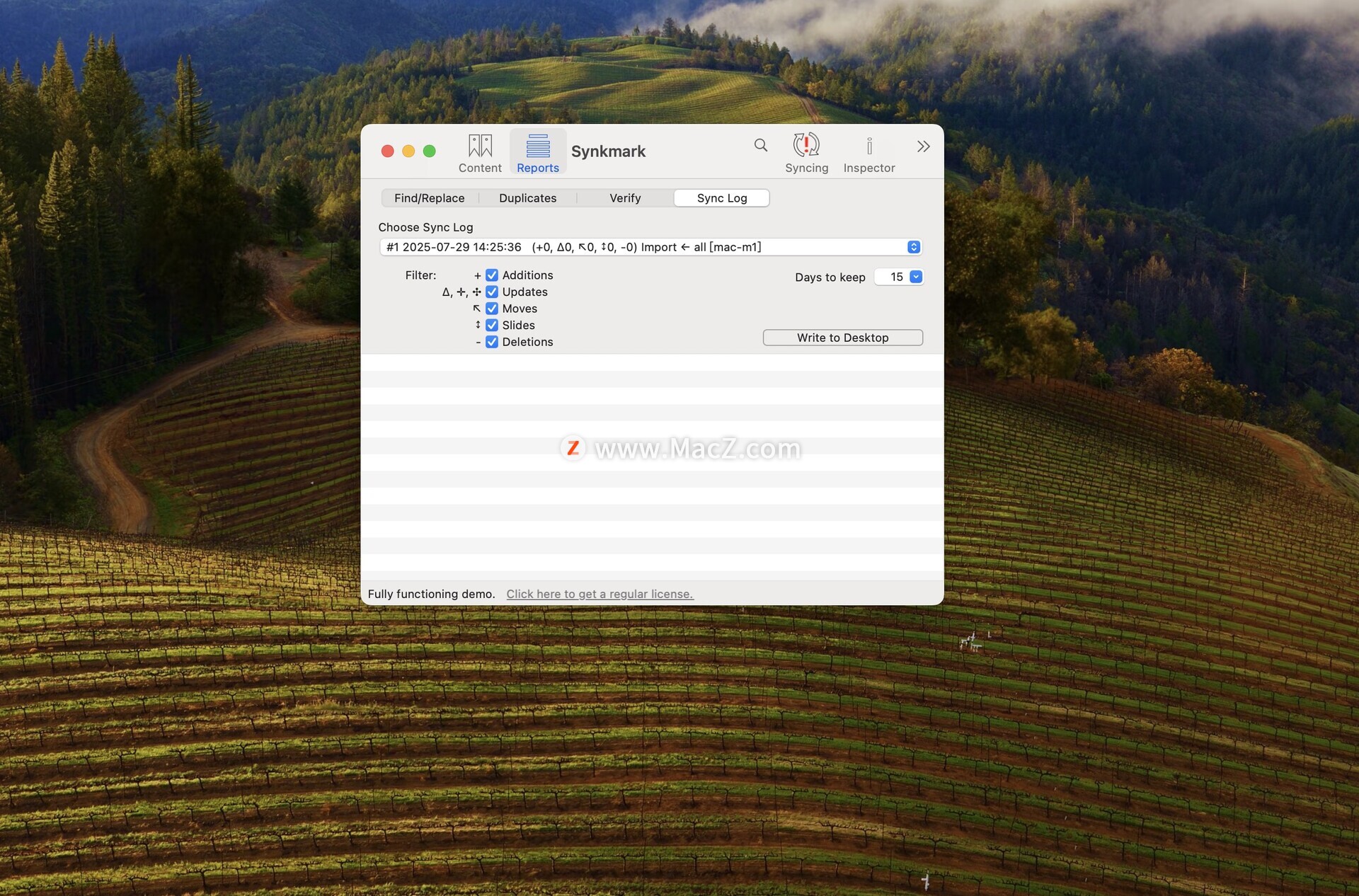The height and width of the screenshot is (896, 1359).
Task: Click the regular license link
Action: tap(600, 594)
